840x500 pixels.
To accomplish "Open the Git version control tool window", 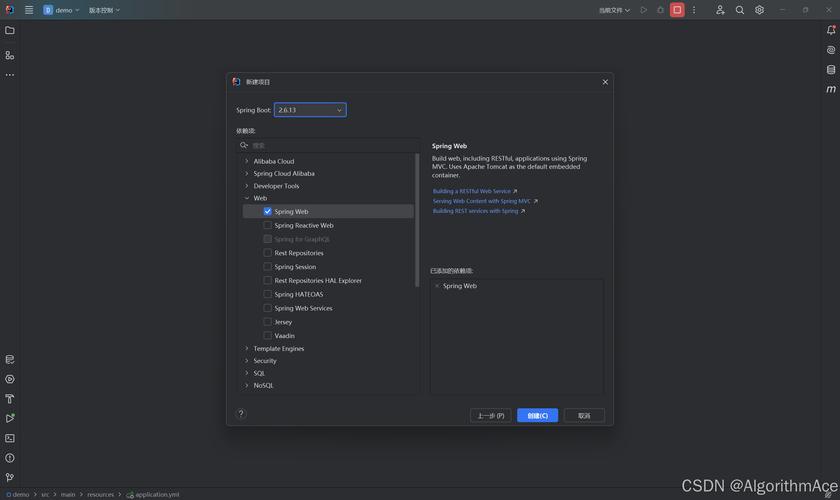I will pos(10,477).
